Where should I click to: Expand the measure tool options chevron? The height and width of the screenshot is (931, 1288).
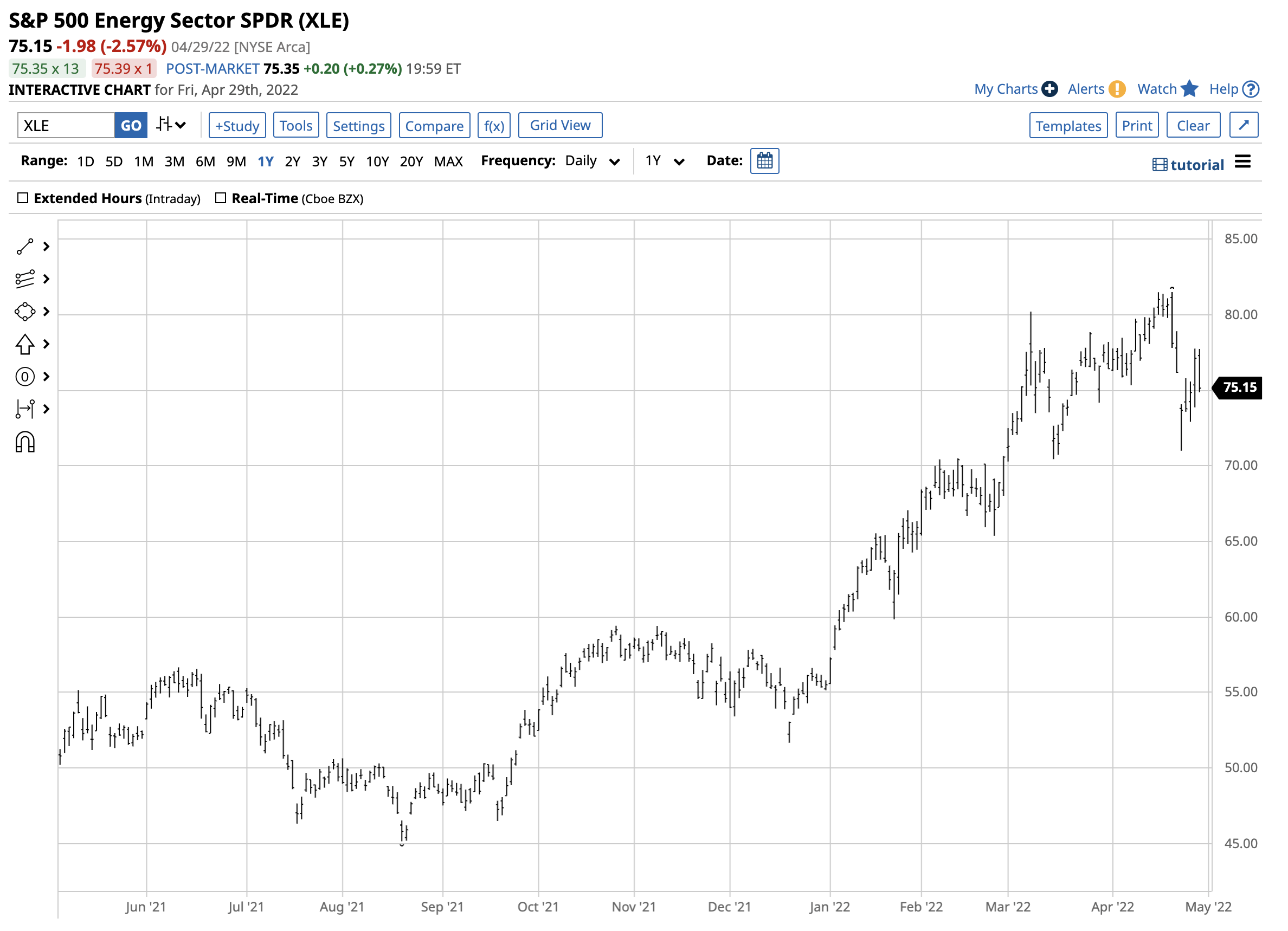point(47,410)
